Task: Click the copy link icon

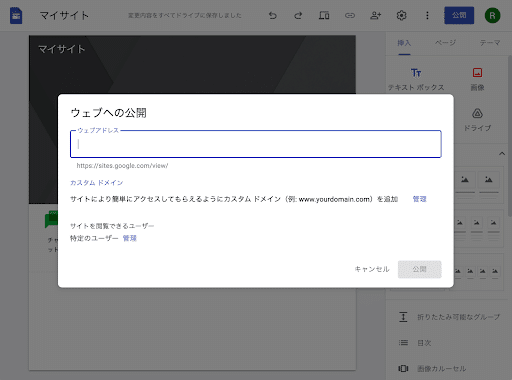Action: click(350, 15)
